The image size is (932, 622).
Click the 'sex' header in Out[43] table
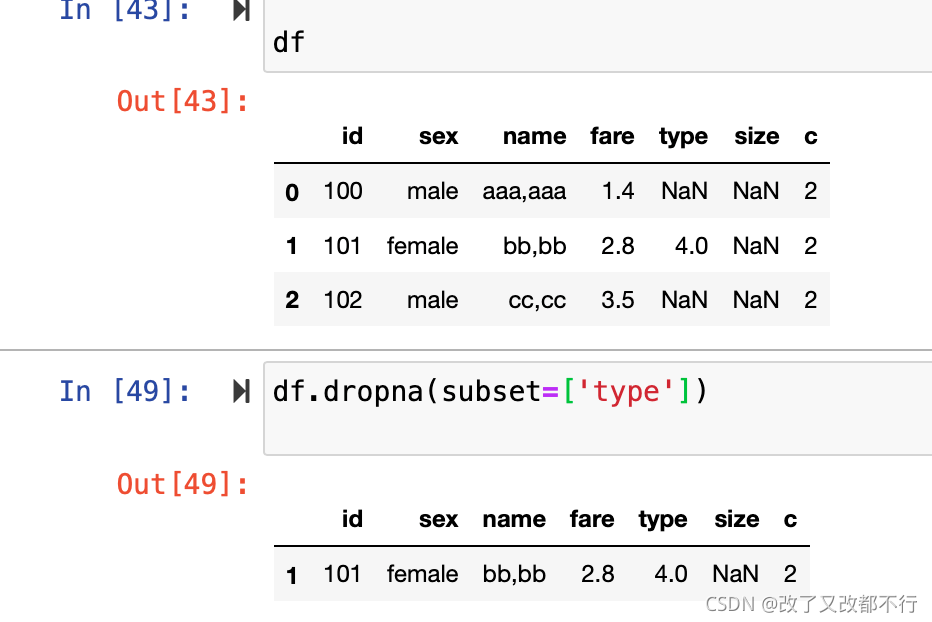click(439, 137)
